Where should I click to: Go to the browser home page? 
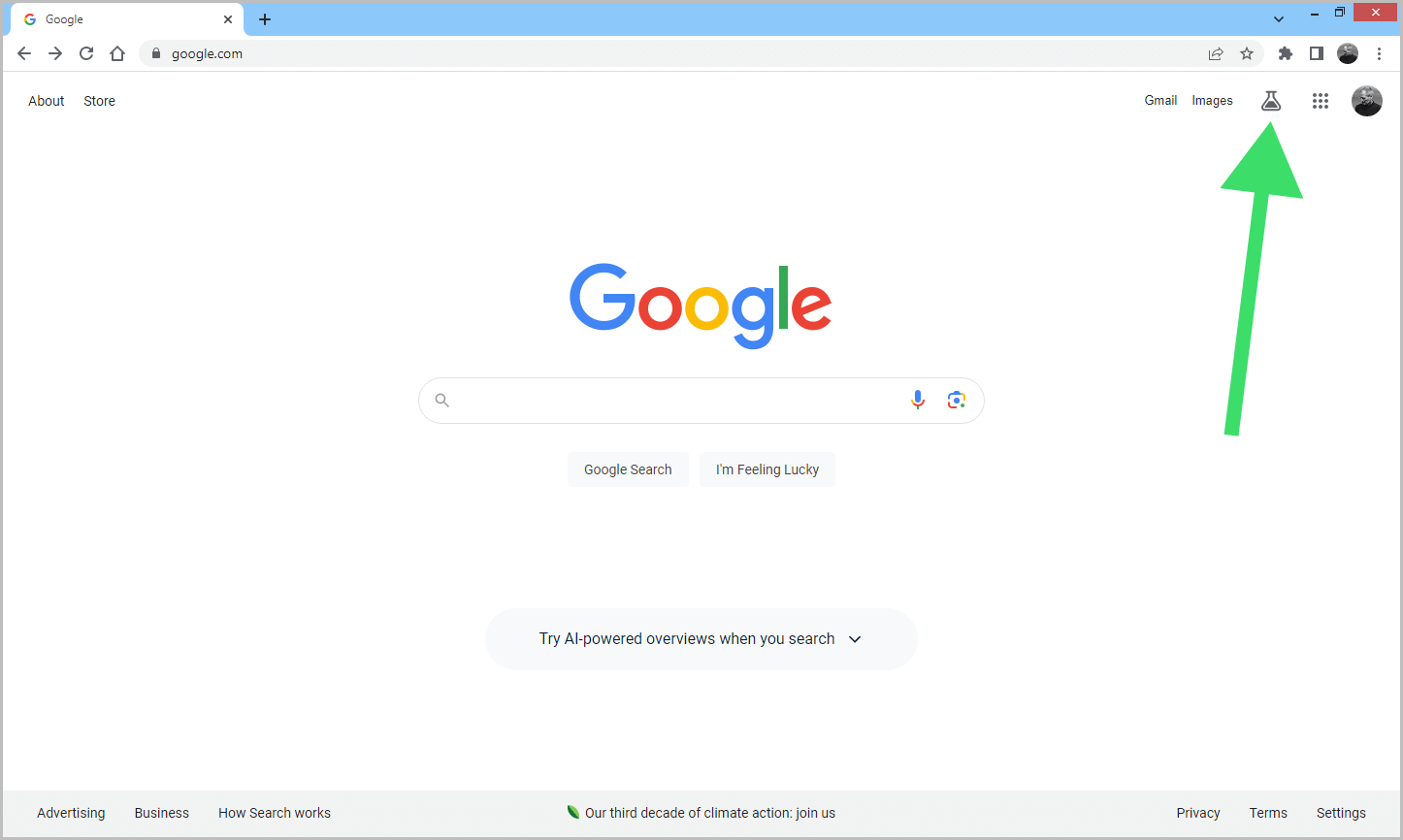(x=117, y=53)
